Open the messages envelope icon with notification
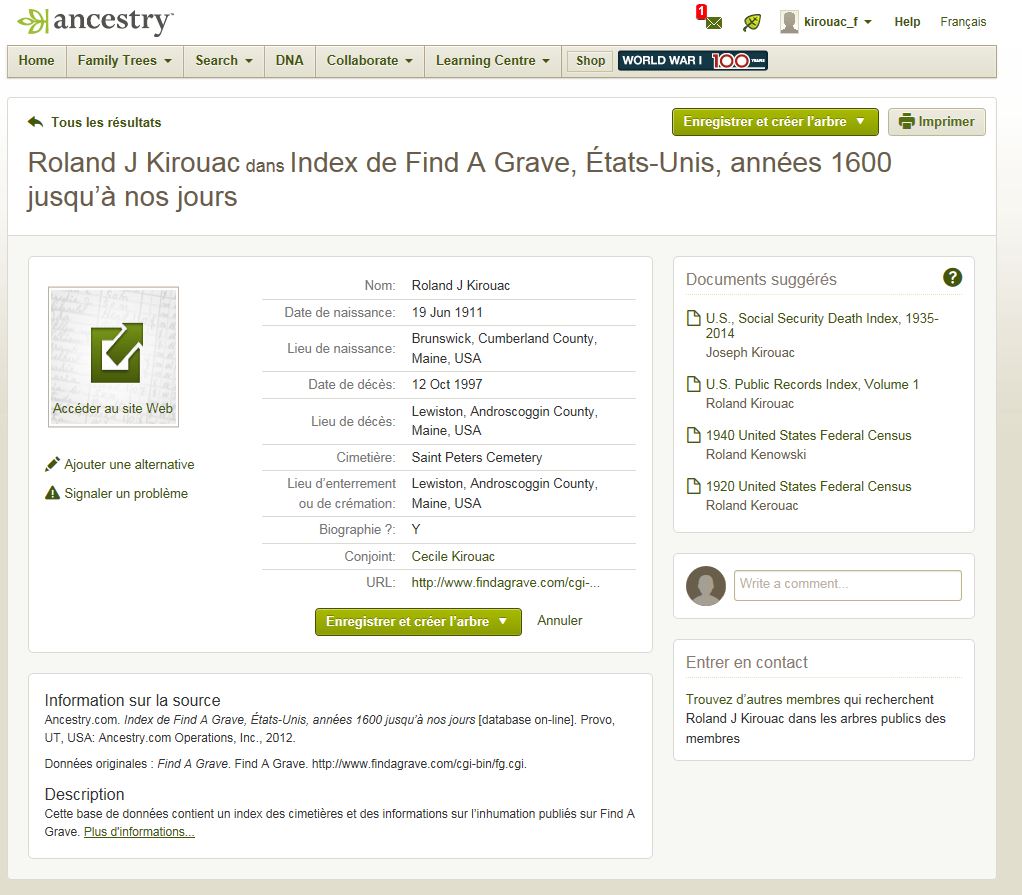Screen dimensions: 1022x895 (x=712, y=22)
